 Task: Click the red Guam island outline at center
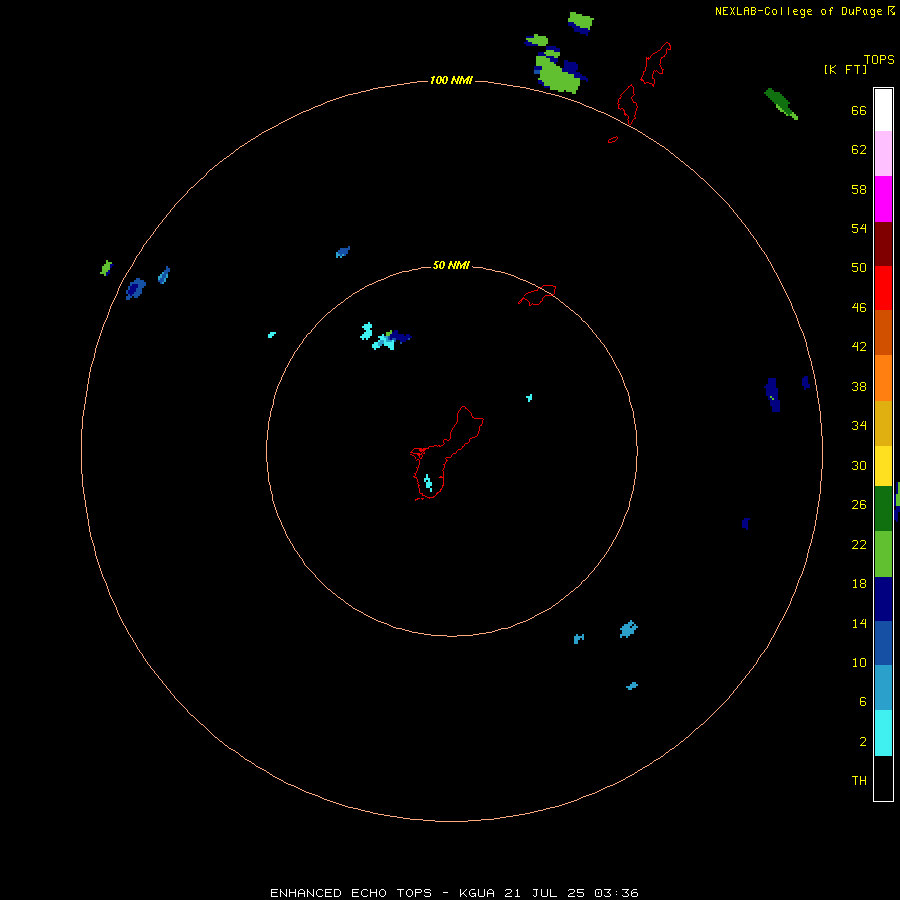pos(447,453)
